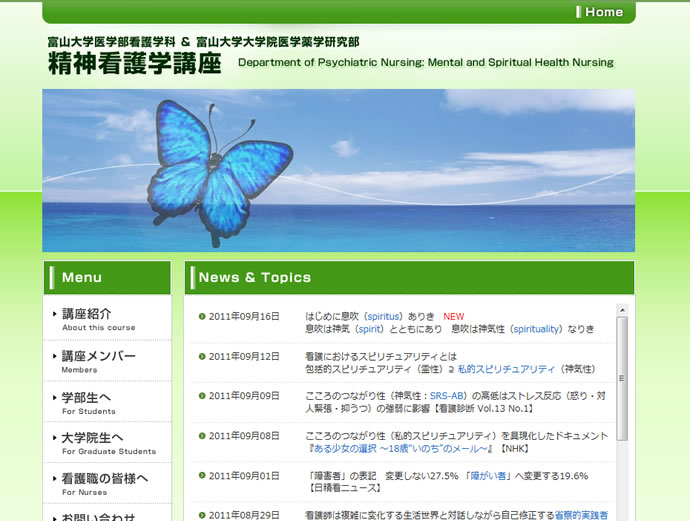Click the blue butterfly banner image
The image size is (690, 521).
[338, 171]
